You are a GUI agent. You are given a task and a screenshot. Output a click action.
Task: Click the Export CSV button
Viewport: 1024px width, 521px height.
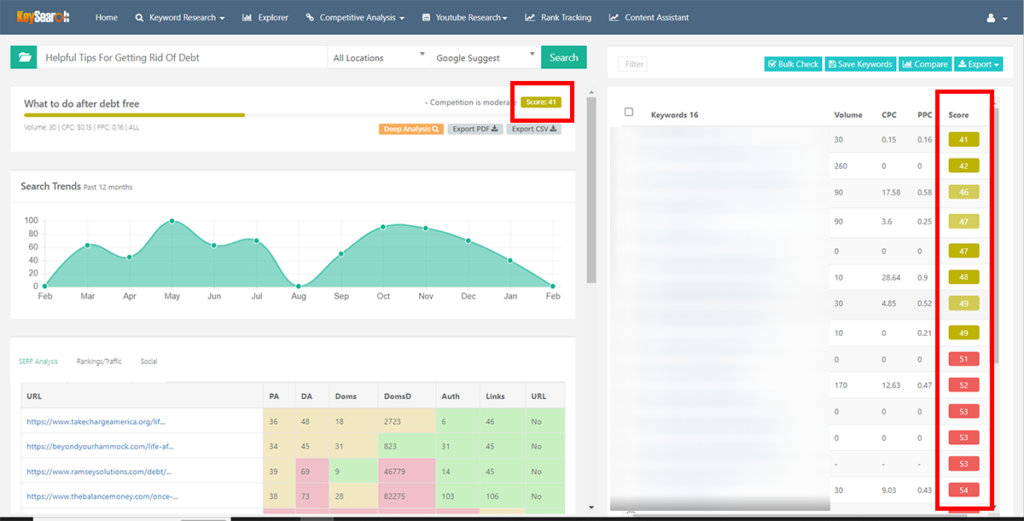click(534, 129)
